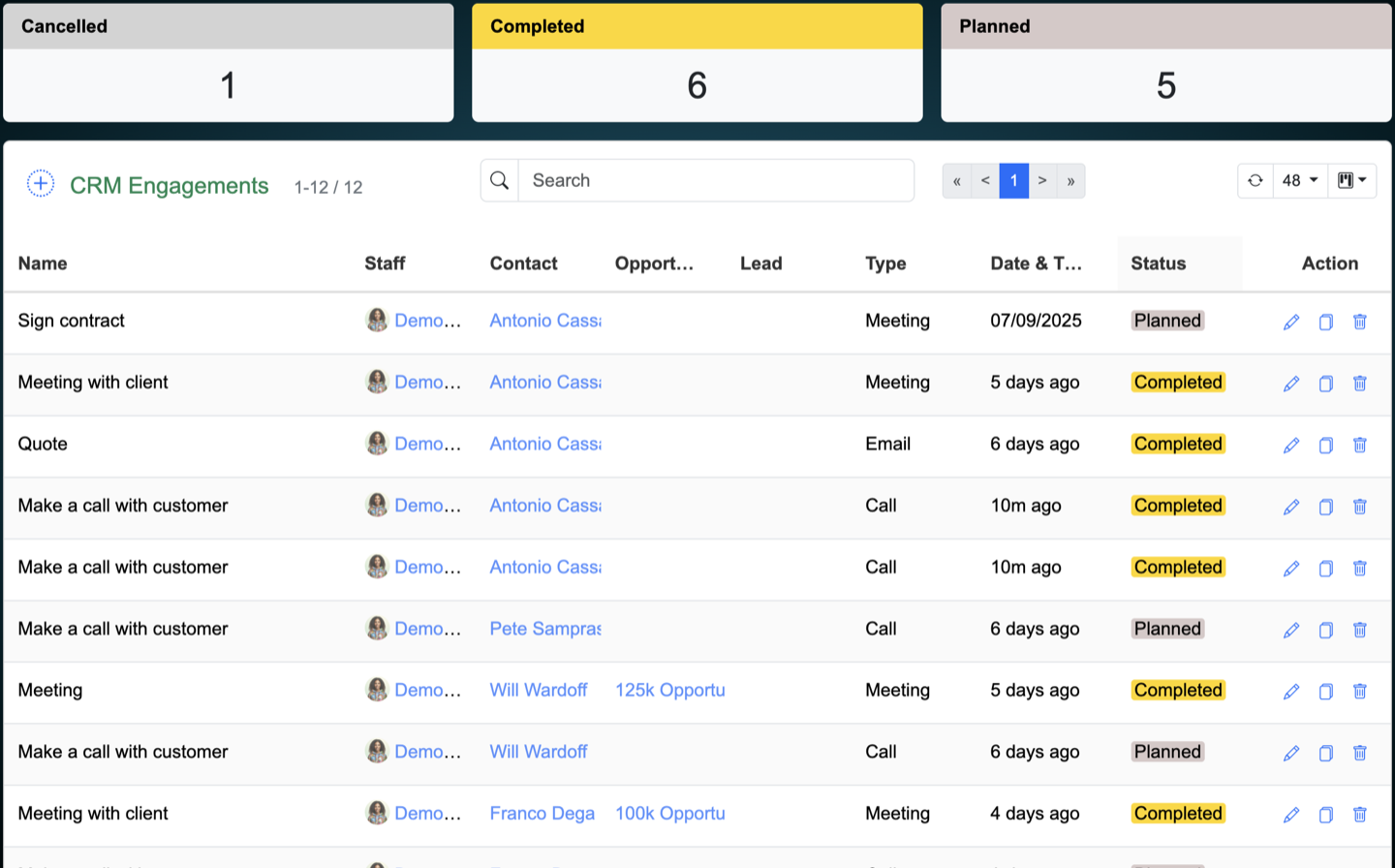The image size is (1395, 868).
Task: Jump to the last page button
Action: (1070, 181)
